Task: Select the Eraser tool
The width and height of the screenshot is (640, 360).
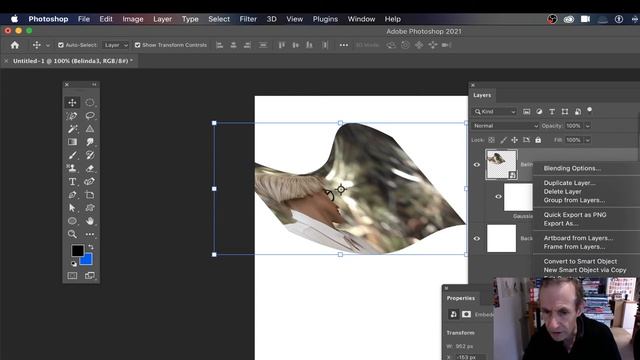Action: (90, 168)
